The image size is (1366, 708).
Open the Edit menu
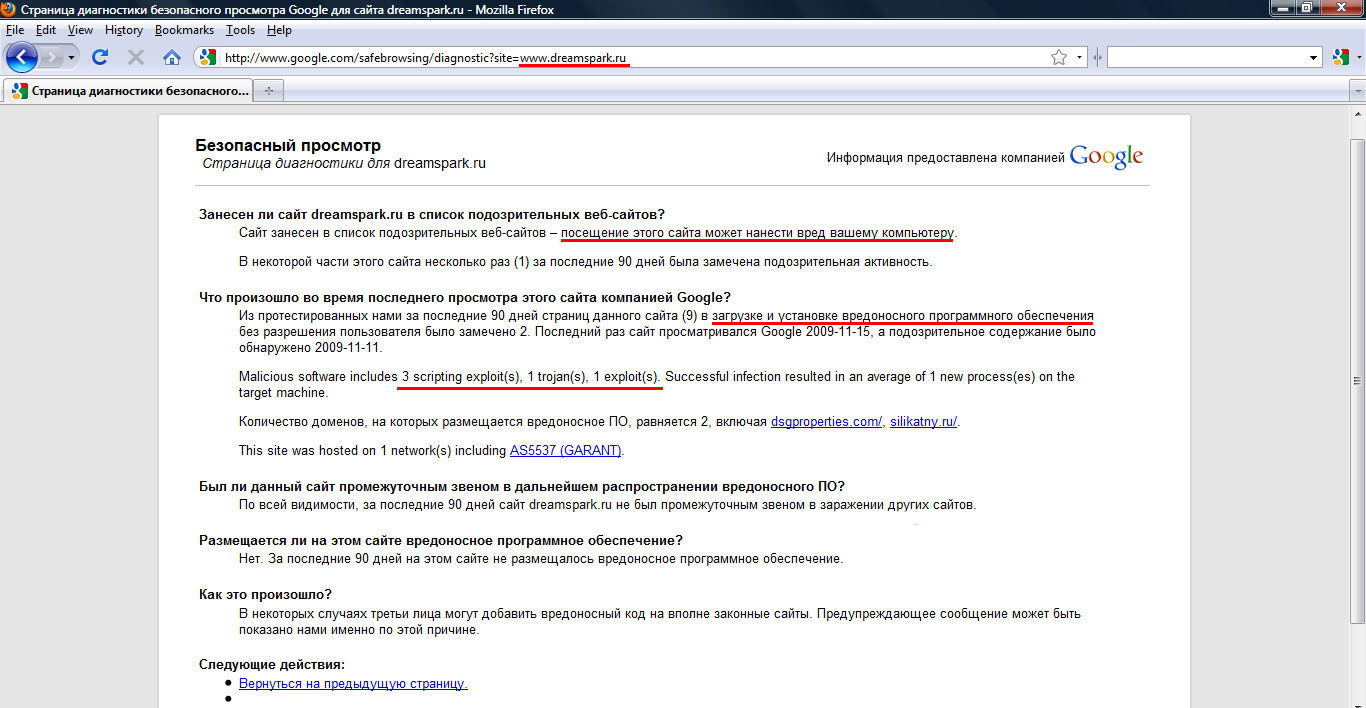[x=46, y=30]
